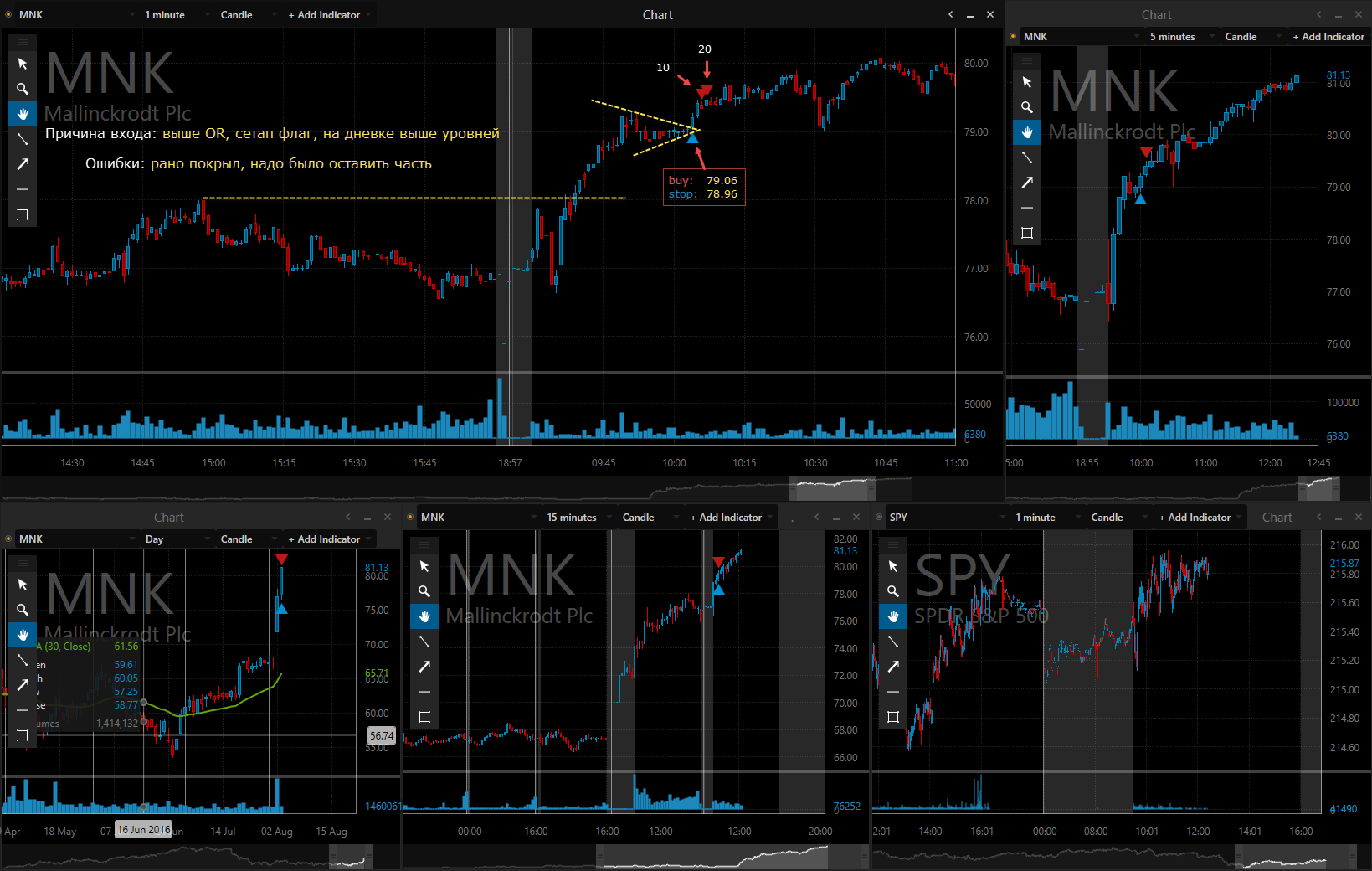
Task: Open the Day interval dropdown
Action: (x=177, y=539)
